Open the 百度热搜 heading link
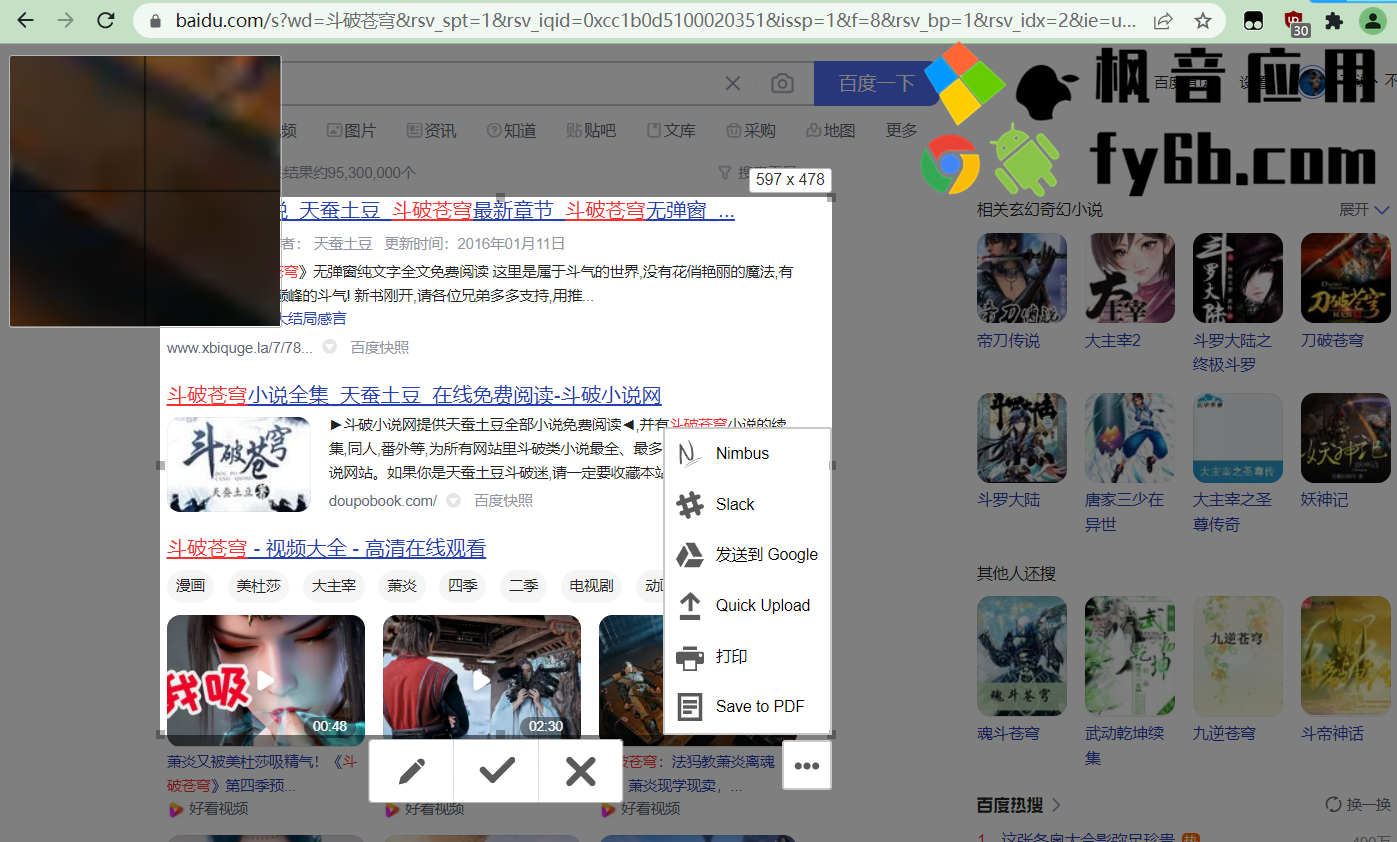The width and height of the screenshot is (1397, 842). [x=1018, y=804]
